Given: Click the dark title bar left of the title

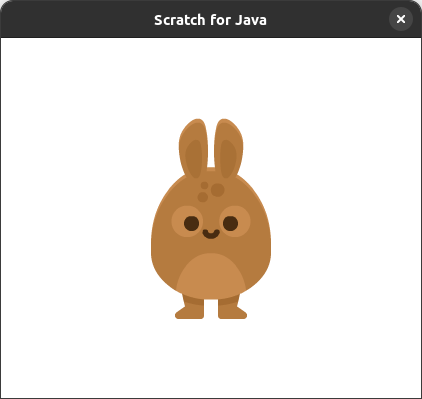Looking at the screenshot, I should click(77, 20).
